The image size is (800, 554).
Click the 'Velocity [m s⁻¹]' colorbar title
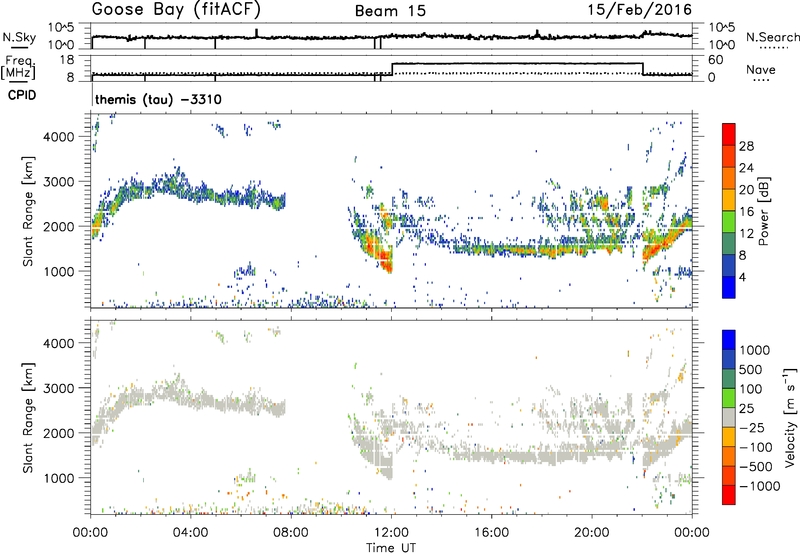pyautogui.click(x=790, y=417)
